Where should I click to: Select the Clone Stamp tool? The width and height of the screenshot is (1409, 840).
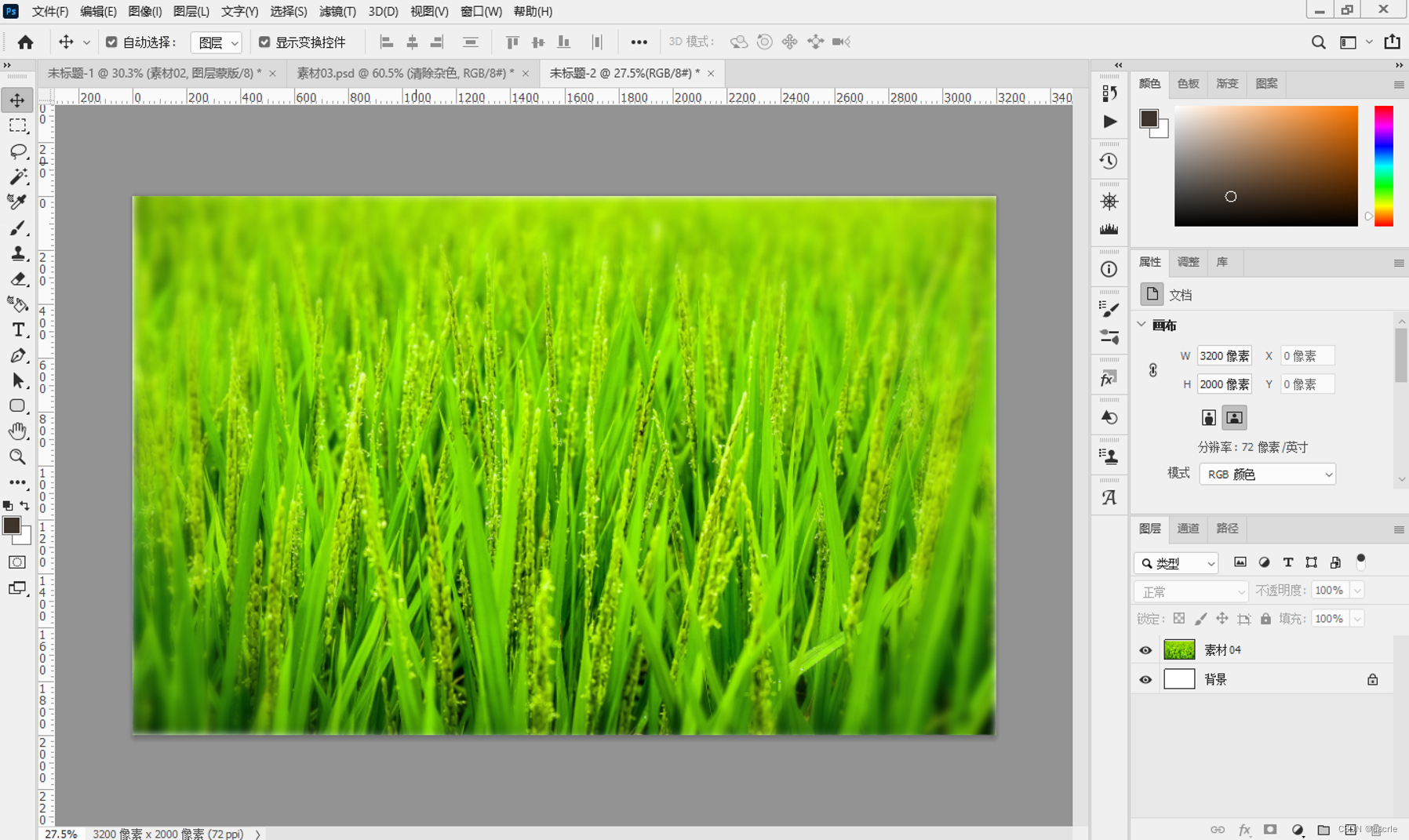tap(17, 253)
